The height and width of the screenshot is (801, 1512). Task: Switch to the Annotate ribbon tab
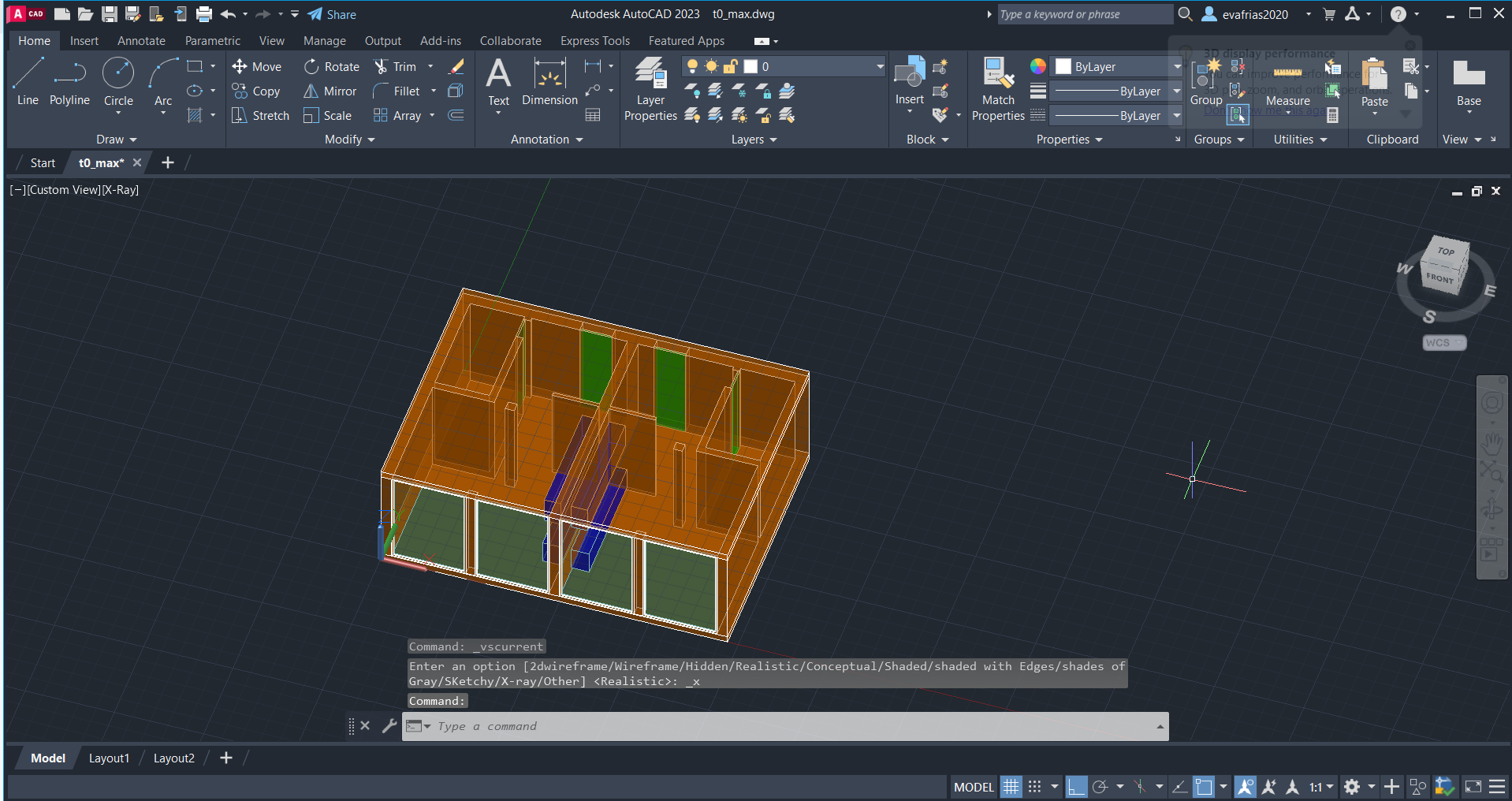(x=141, y=41)
